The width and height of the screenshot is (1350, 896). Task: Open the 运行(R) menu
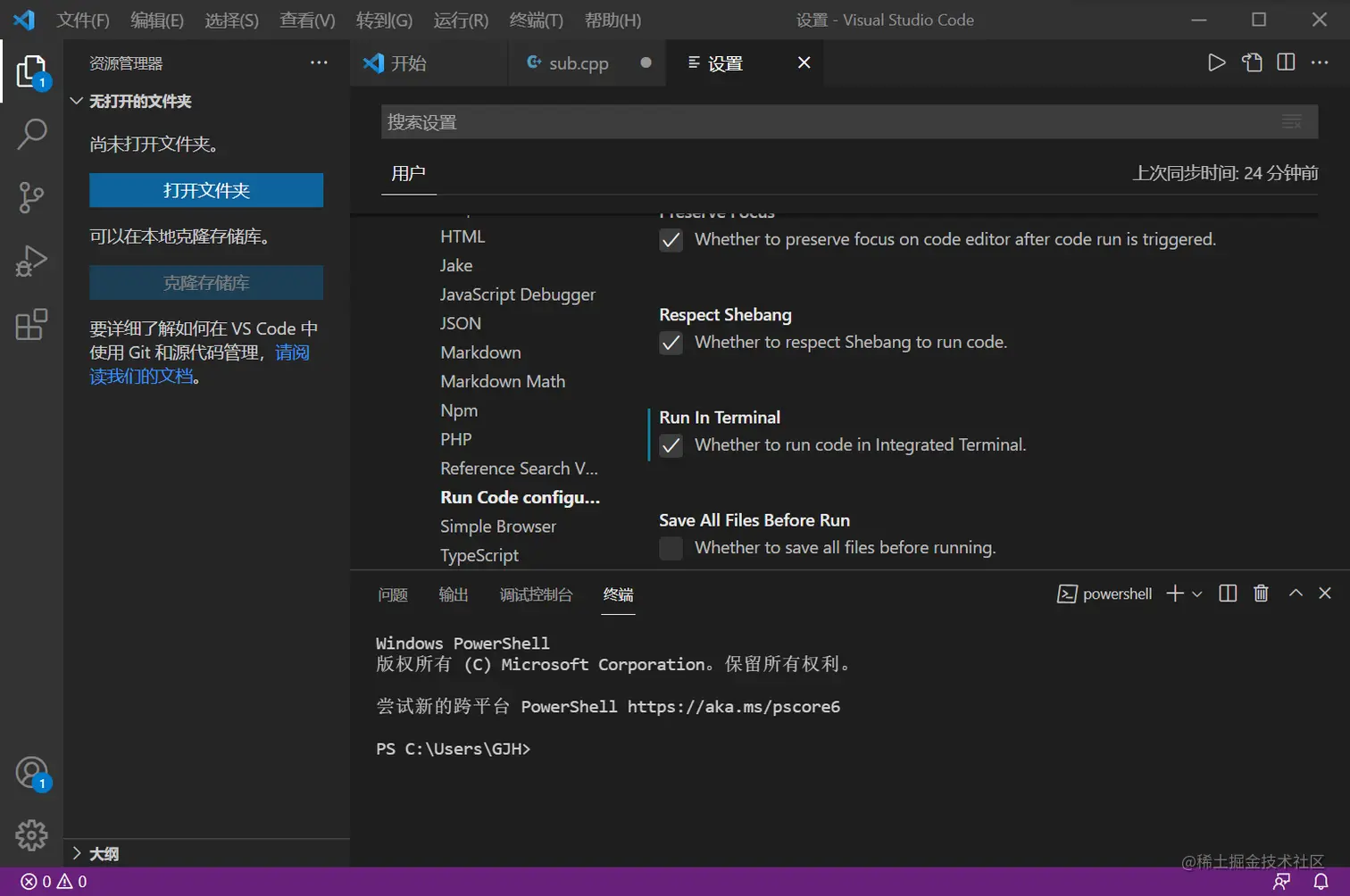[461, 20]
